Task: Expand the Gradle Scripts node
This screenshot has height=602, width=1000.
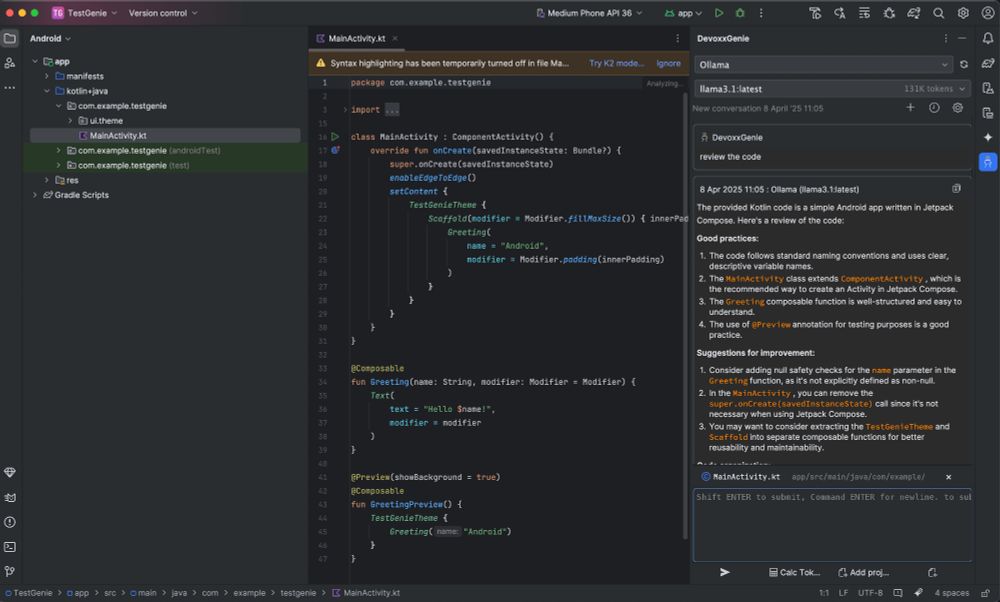Action: tap(35, 195)
